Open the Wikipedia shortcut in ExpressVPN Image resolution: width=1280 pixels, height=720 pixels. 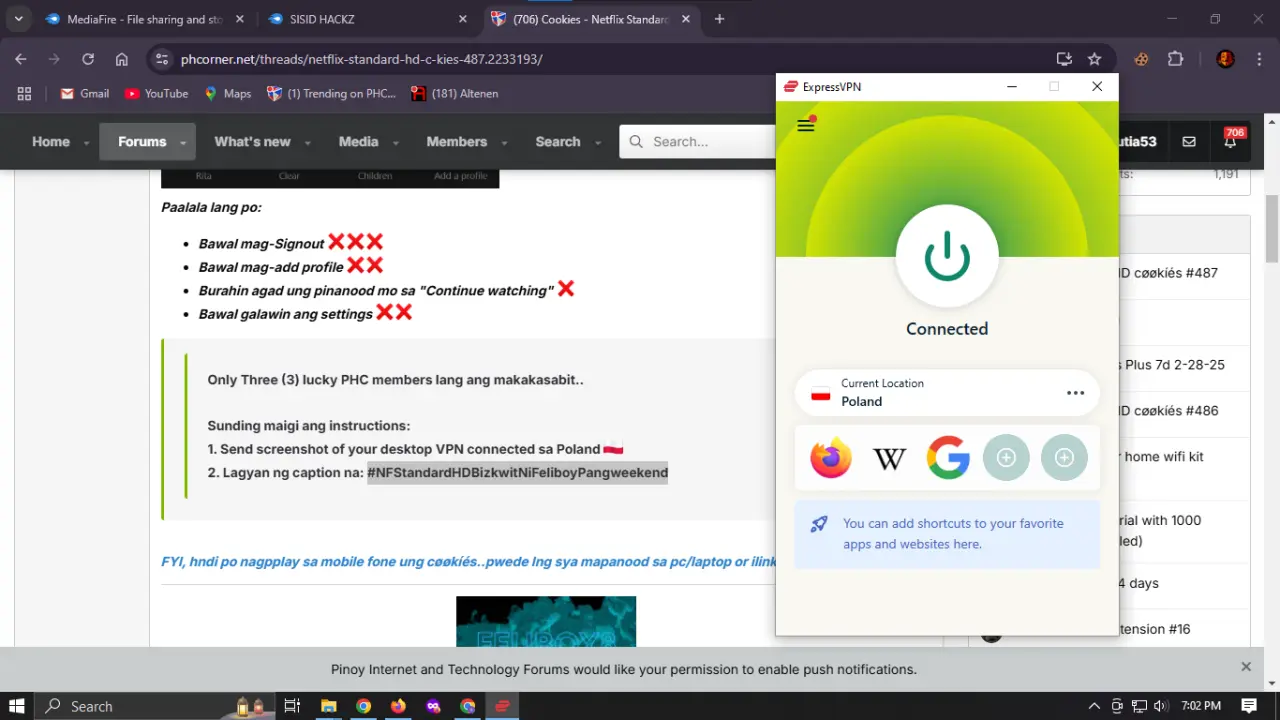click(889, 458)
